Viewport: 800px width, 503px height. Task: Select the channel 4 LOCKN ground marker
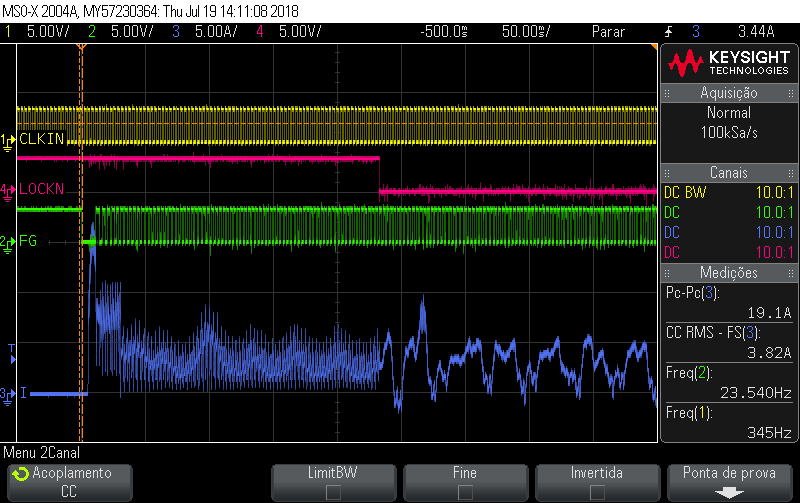(x=7, y=192)
